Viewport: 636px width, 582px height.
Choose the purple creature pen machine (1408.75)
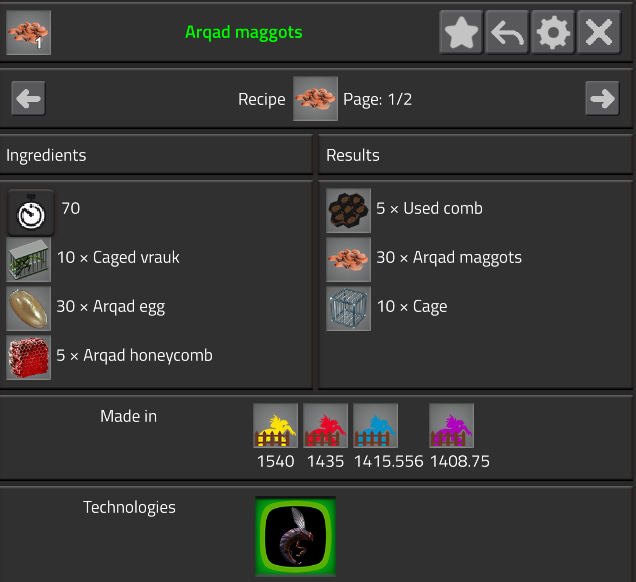pyautogui.click(x=451, y=425)
